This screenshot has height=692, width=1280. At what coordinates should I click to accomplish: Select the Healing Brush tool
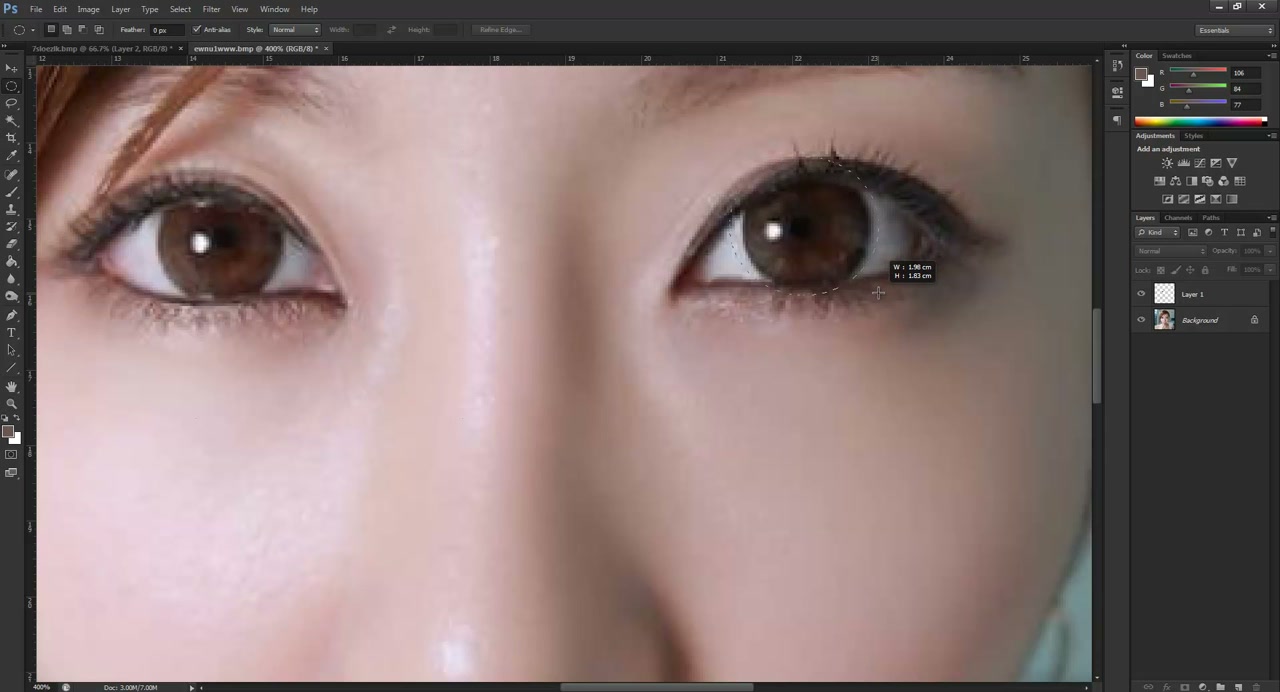tap(11, 175)
